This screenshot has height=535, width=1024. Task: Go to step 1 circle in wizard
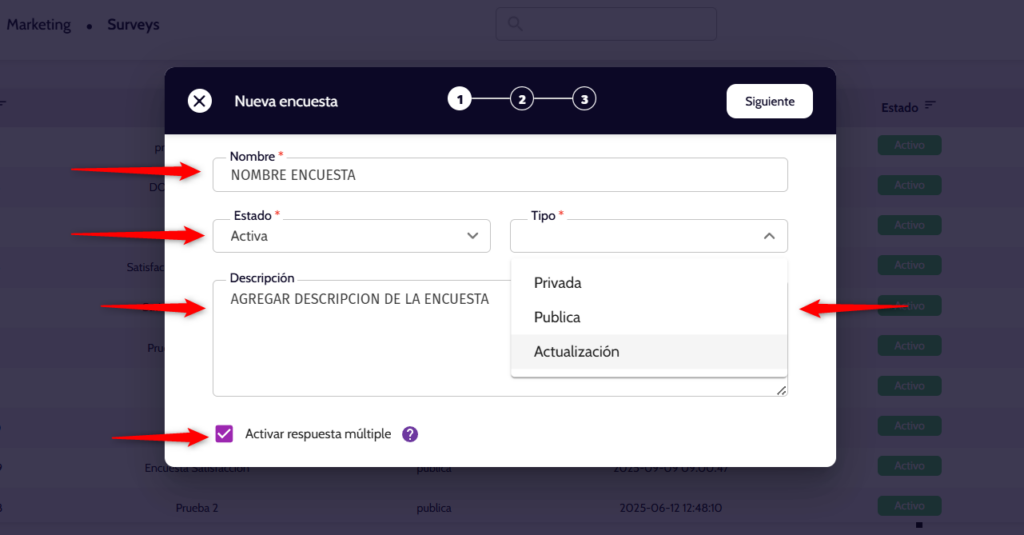(x=459, y=99)
